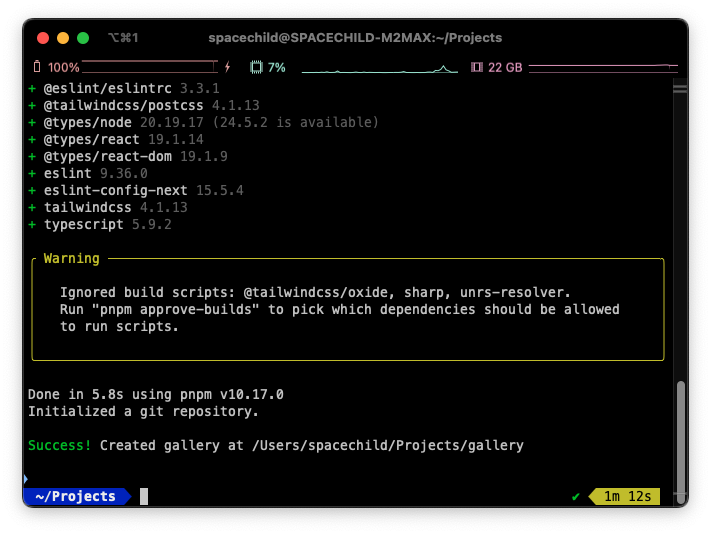Close the terminal with red button
Image resolution: width=711 pixels, height=534 pixels.
pos(43,38)
